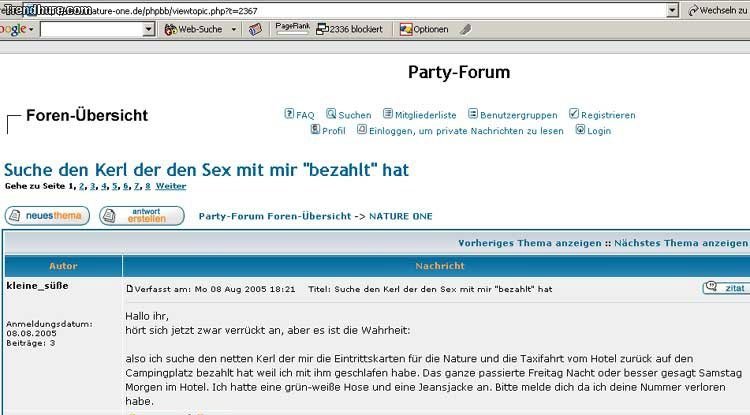Click the Google toolbar highlighter pencil icon

(465, 29)
